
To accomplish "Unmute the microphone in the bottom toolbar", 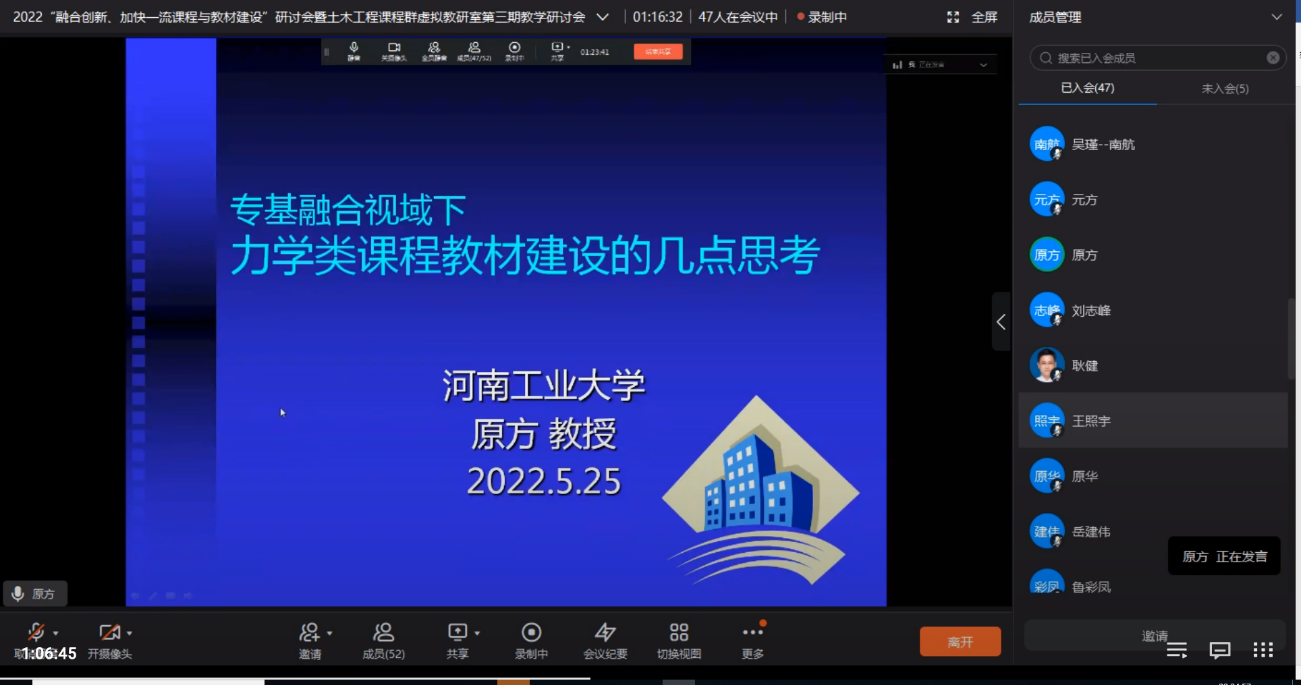I will tap(36, 633).
